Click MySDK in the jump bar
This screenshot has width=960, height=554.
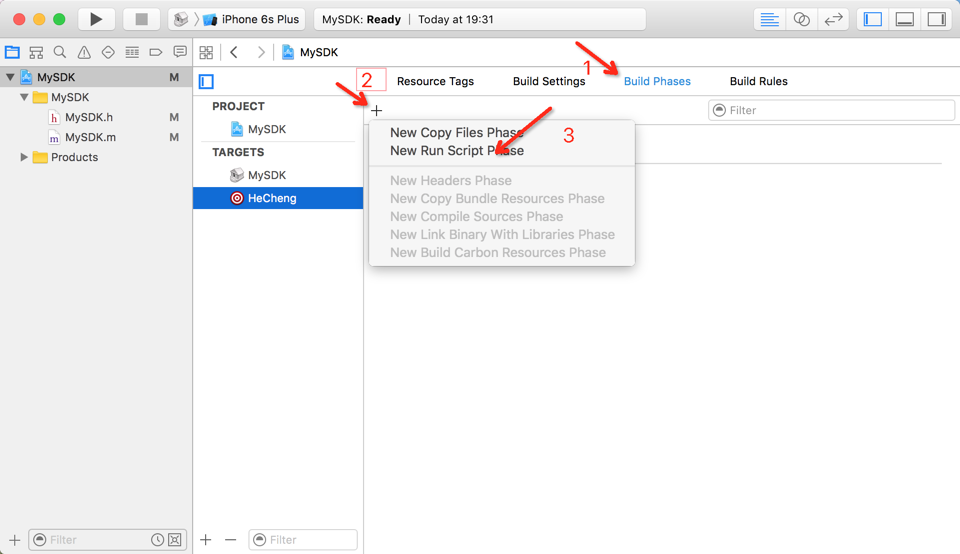310,52
